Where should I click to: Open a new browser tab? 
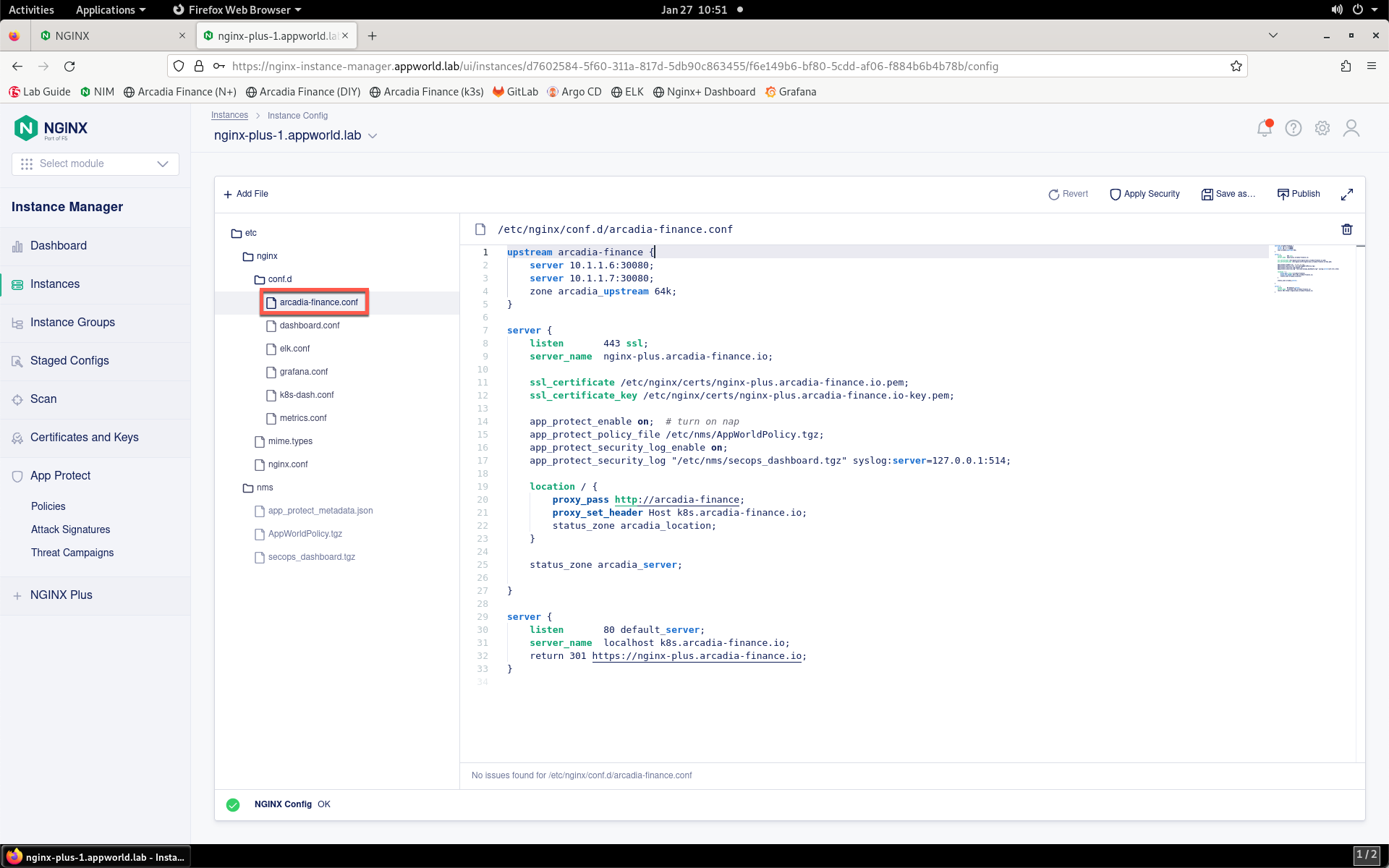click(372, 35)
